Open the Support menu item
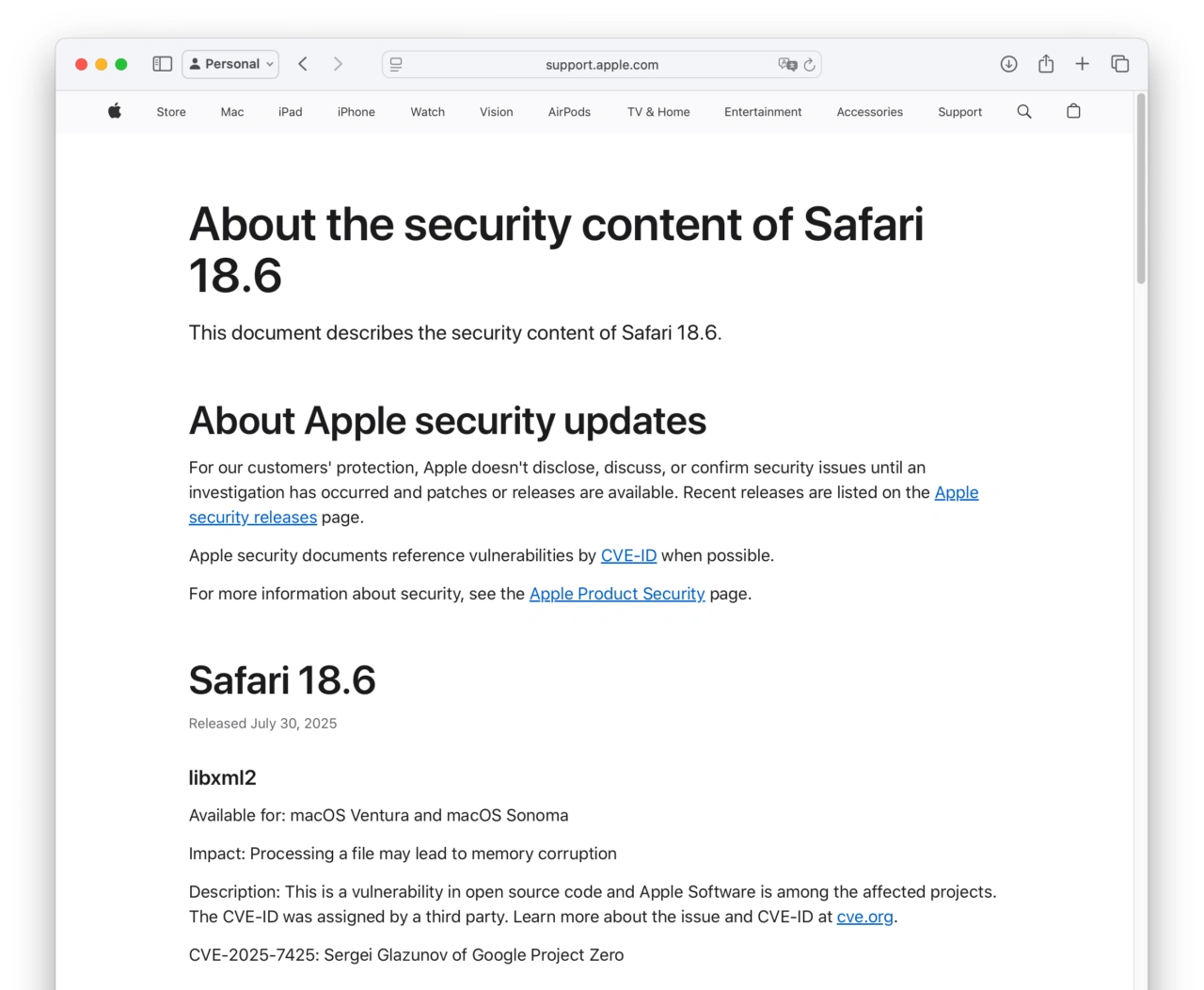This screenshot has height=990, width=1204. coord(959,112)
